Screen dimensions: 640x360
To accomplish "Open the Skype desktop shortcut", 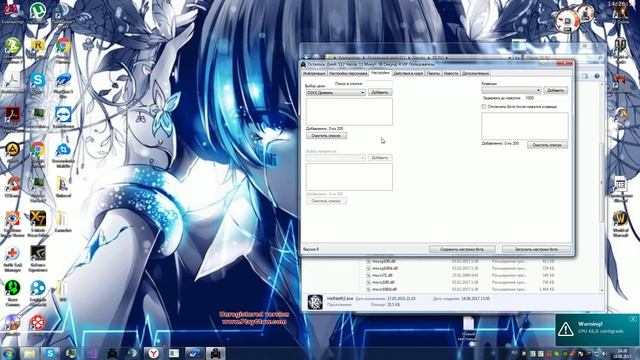I will coord(38,80).
